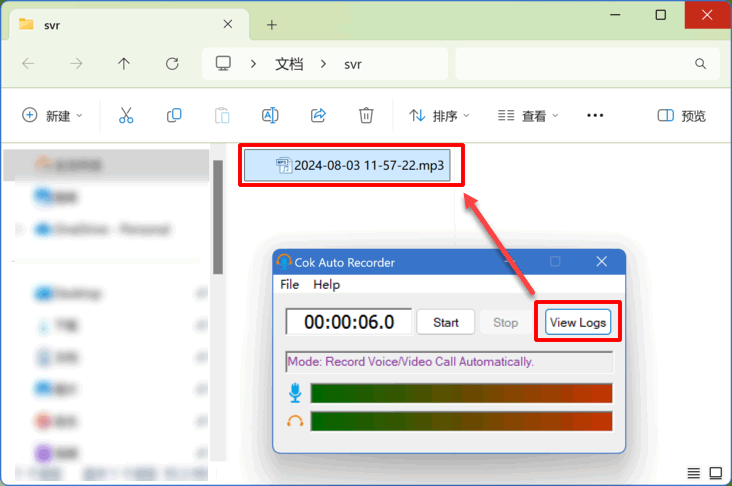Image resolution: width=732 pixels, height=486 pixels.
Task: Open the Help menu in recorder
Action: click(326, 284)
